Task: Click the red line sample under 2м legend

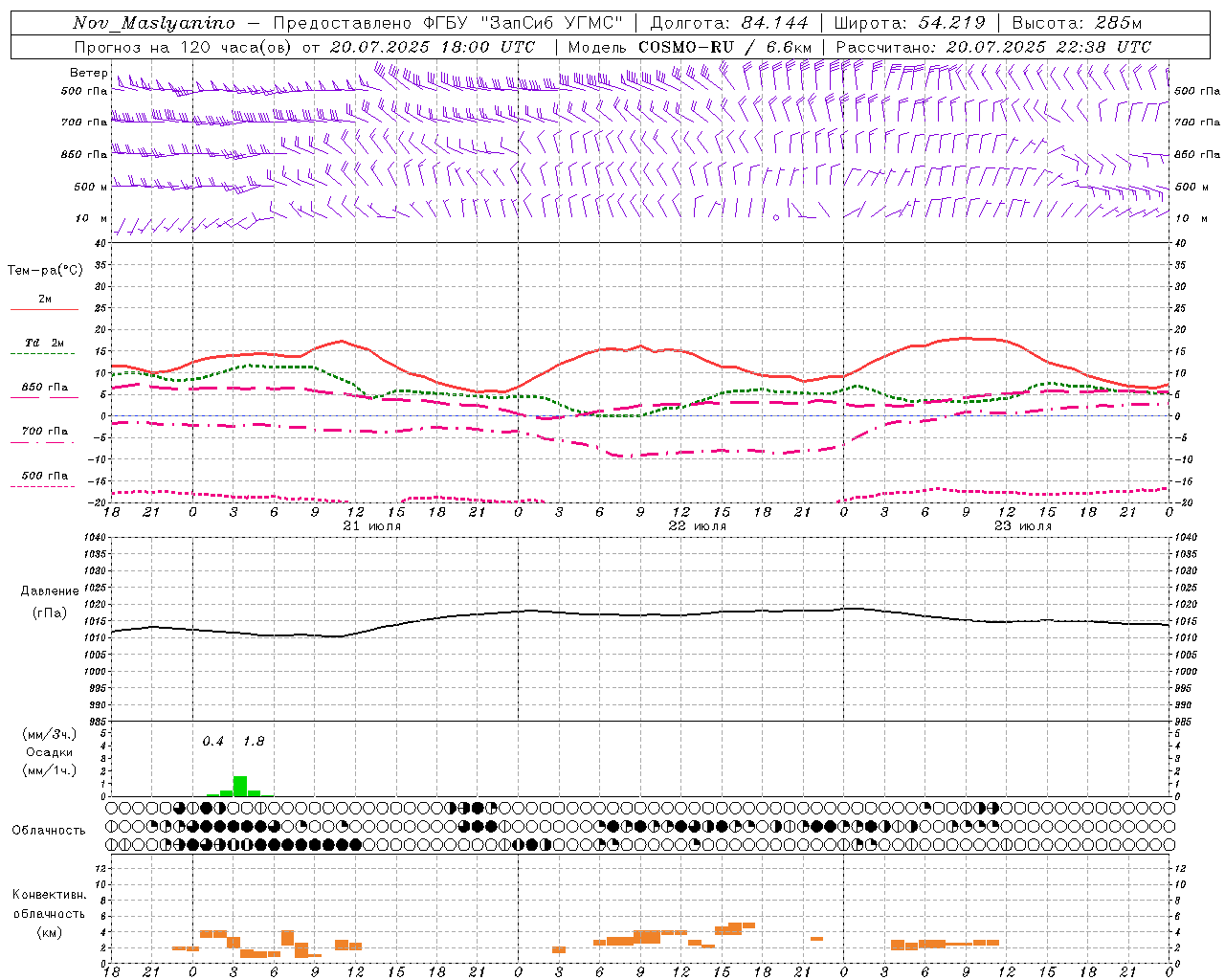Action: (44, 309)
